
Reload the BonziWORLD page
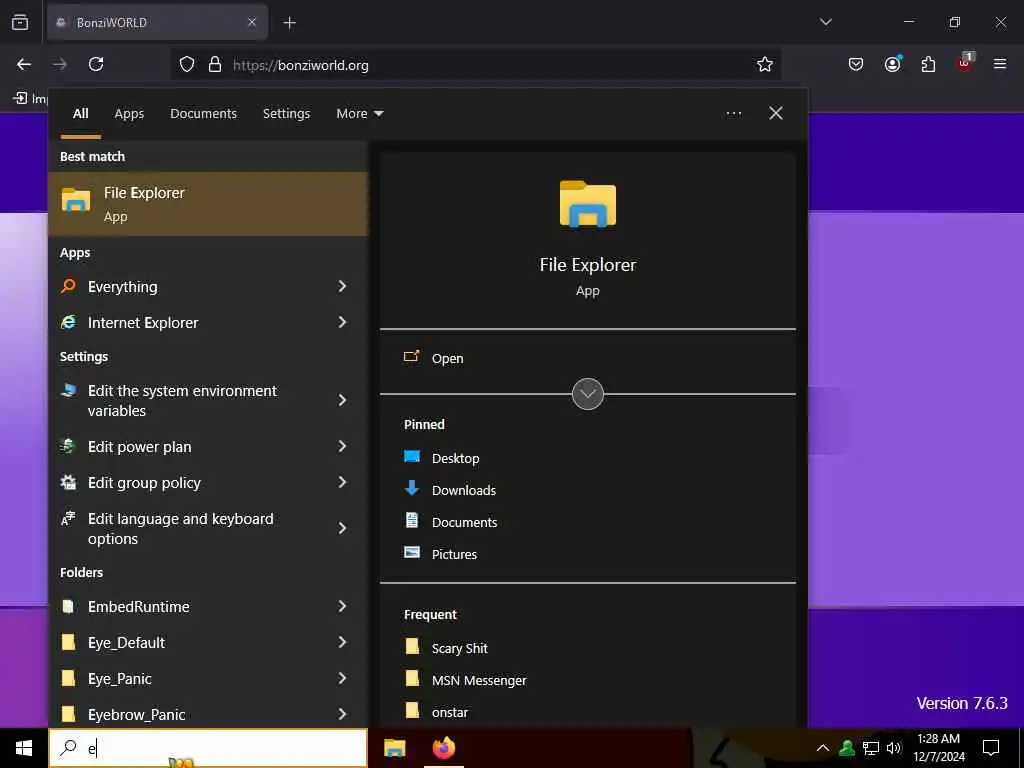(x=96, y=64)
